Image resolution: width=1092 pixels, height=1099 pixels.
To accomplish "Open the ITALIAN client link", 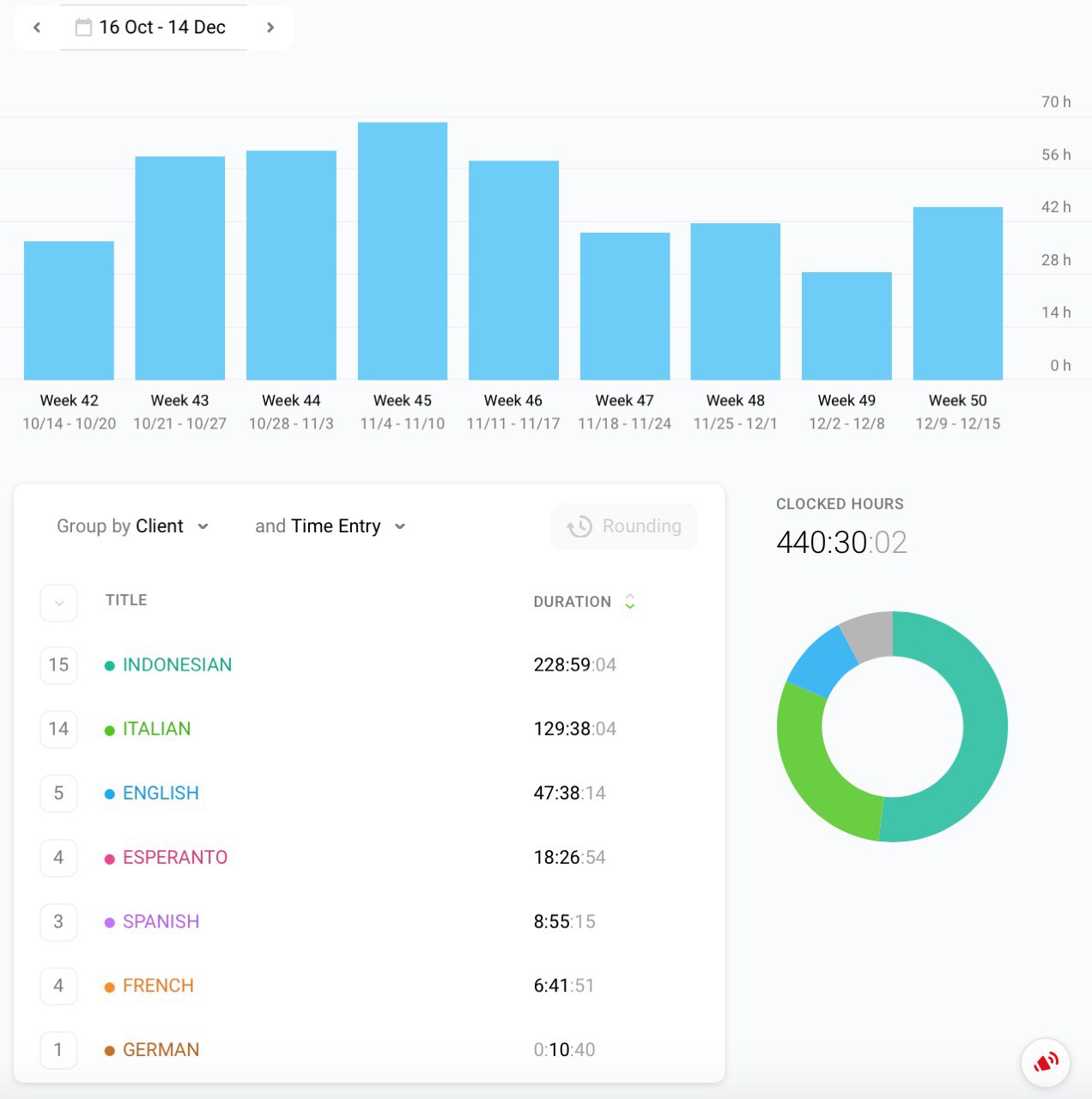I will tap(156, 729).
